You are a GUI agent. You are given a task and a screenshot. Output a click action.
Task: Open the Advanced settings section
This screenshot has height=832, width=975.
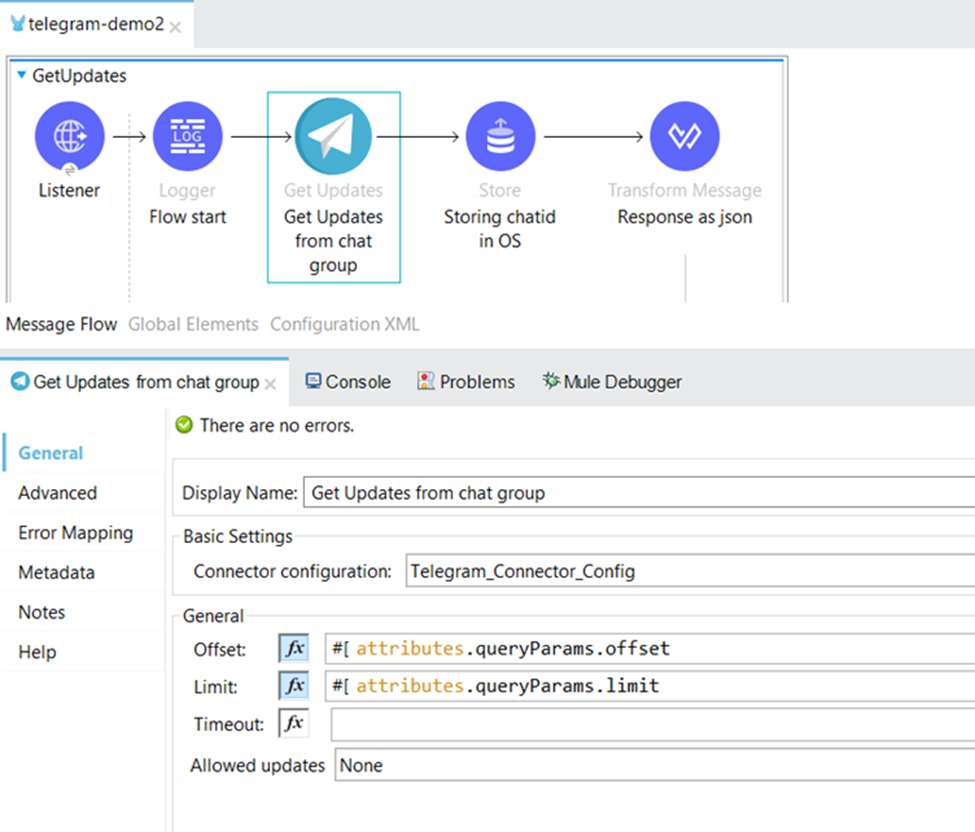click(57, 493)
